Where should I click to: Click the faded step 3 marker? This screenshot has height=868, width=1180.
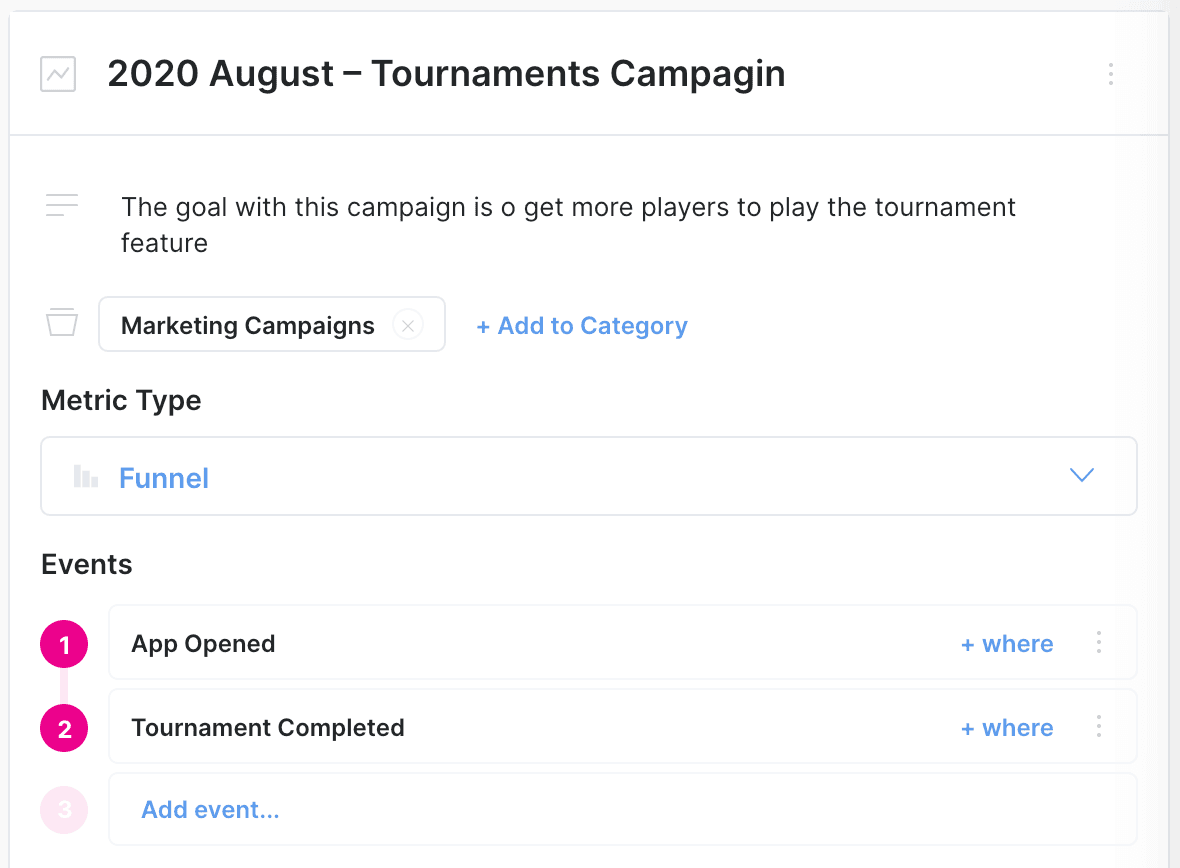65,810
